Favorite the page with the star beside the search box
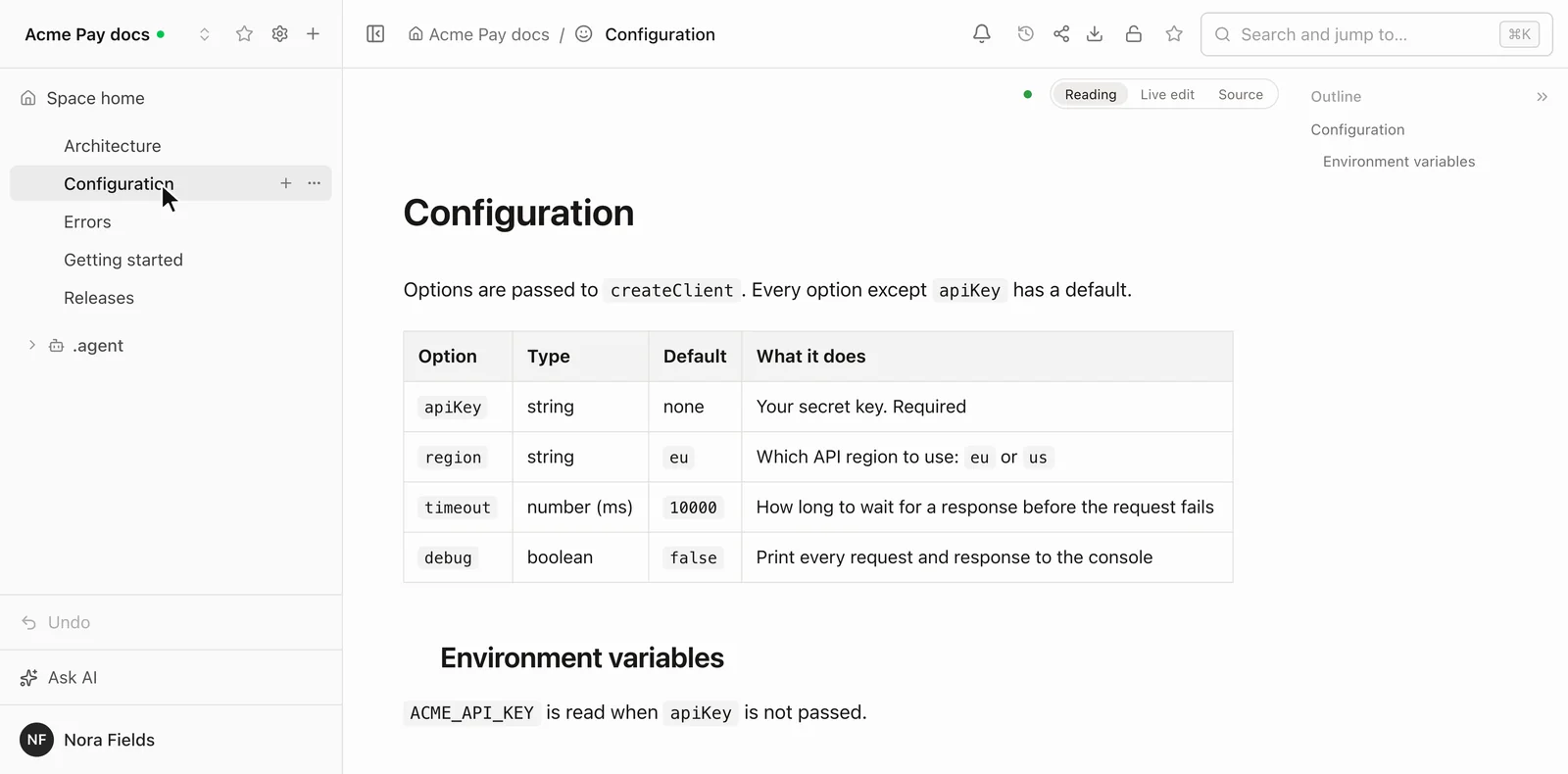This screenshot has height=774, width=1568. point(1174,34)
